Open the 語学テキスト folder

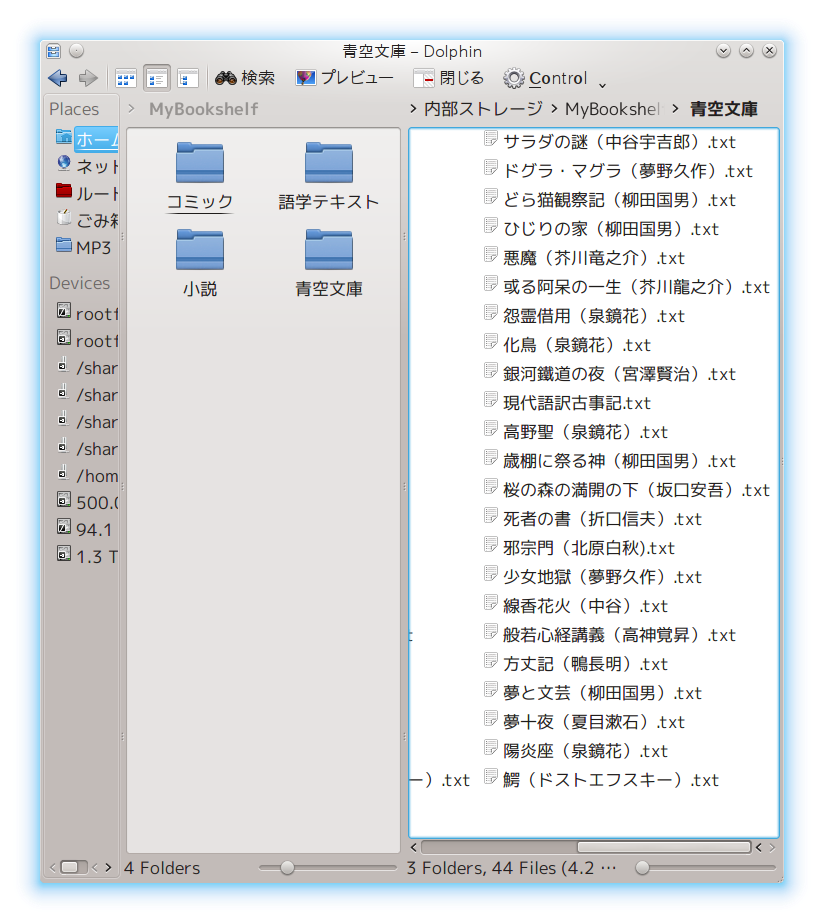tap(328, 177)
